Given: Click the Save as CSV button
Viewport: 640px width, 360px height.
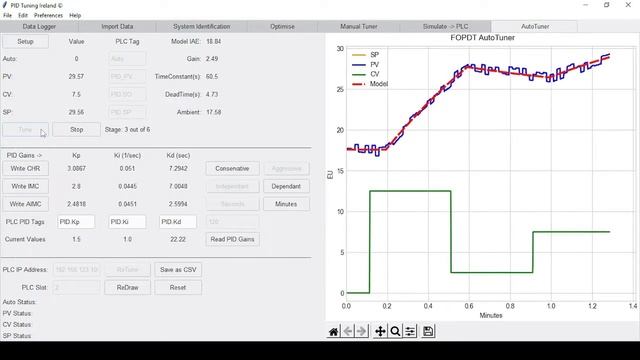Looking at the screenshot, I should tap(178, 270).
